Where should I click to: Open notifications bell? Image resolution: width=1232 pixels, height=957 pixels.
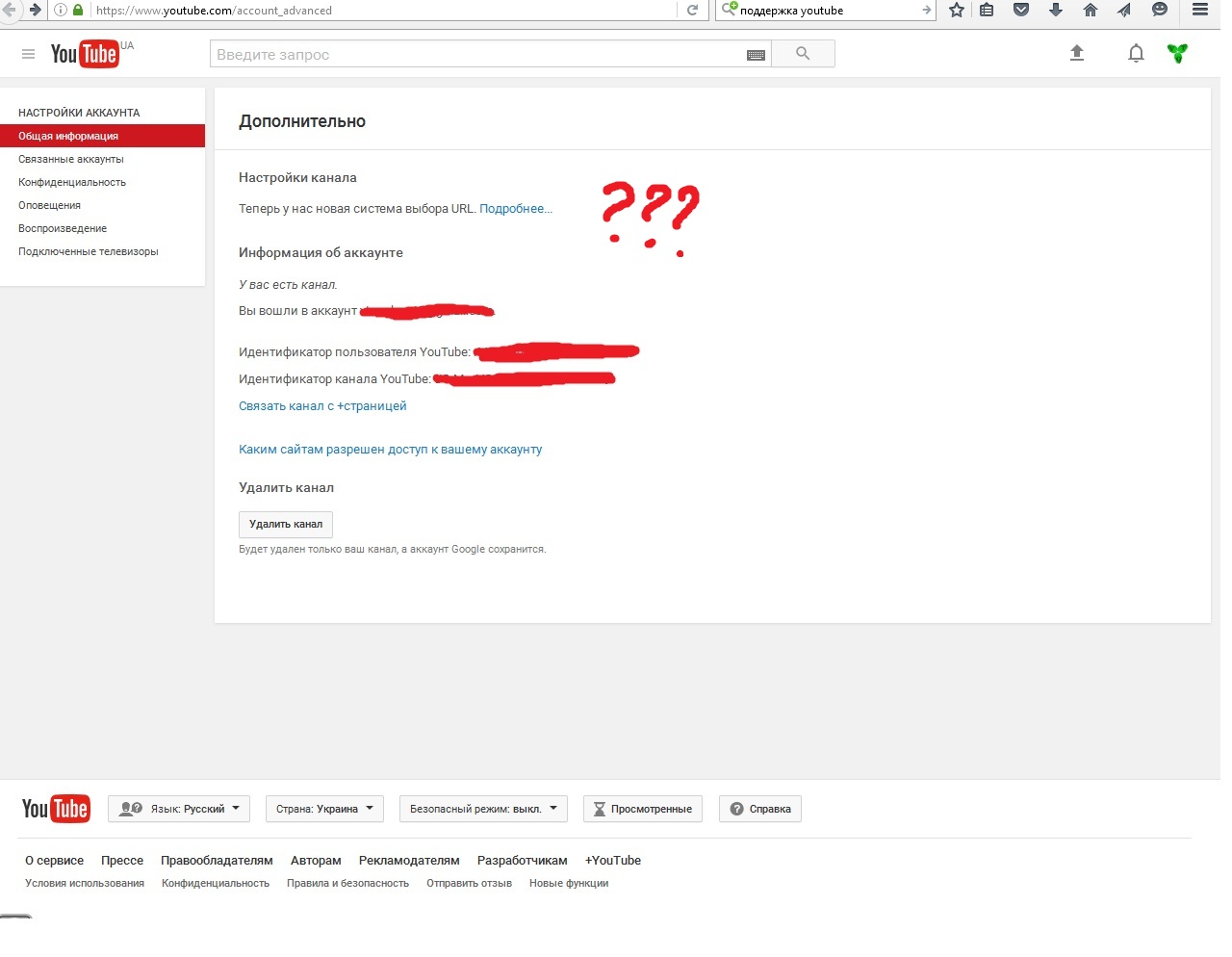coord(1136,53)
